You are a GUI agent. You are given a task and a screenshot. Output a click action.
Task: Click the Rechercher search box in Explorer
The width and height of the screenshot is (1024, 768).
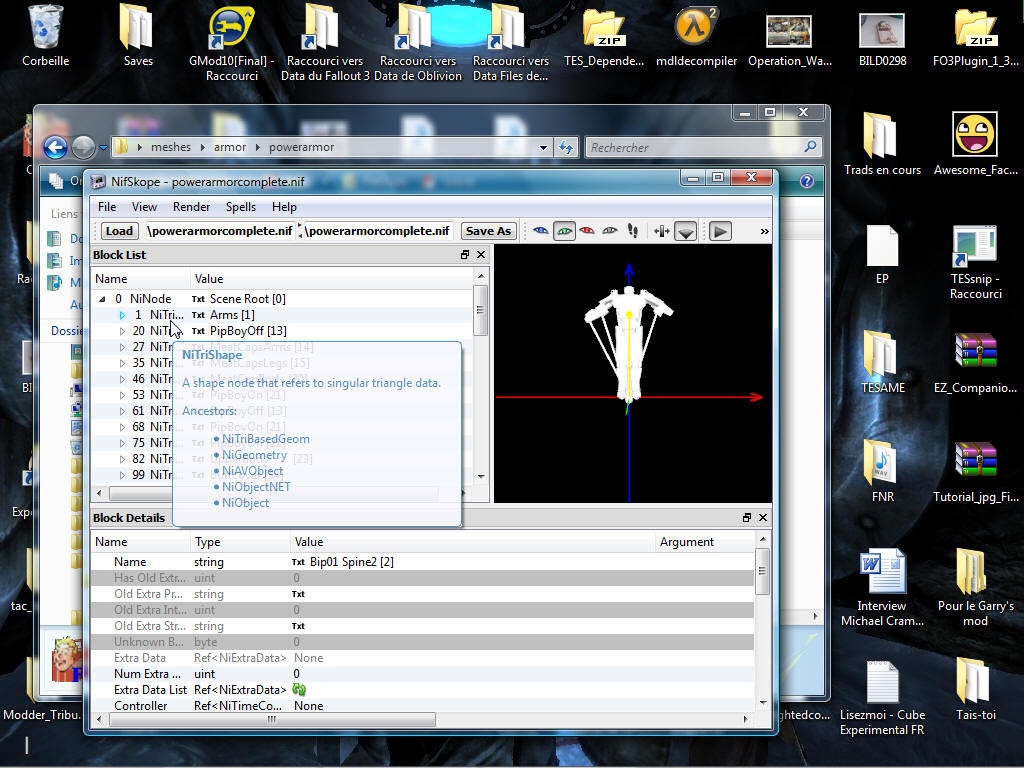(x=702, y=148)
